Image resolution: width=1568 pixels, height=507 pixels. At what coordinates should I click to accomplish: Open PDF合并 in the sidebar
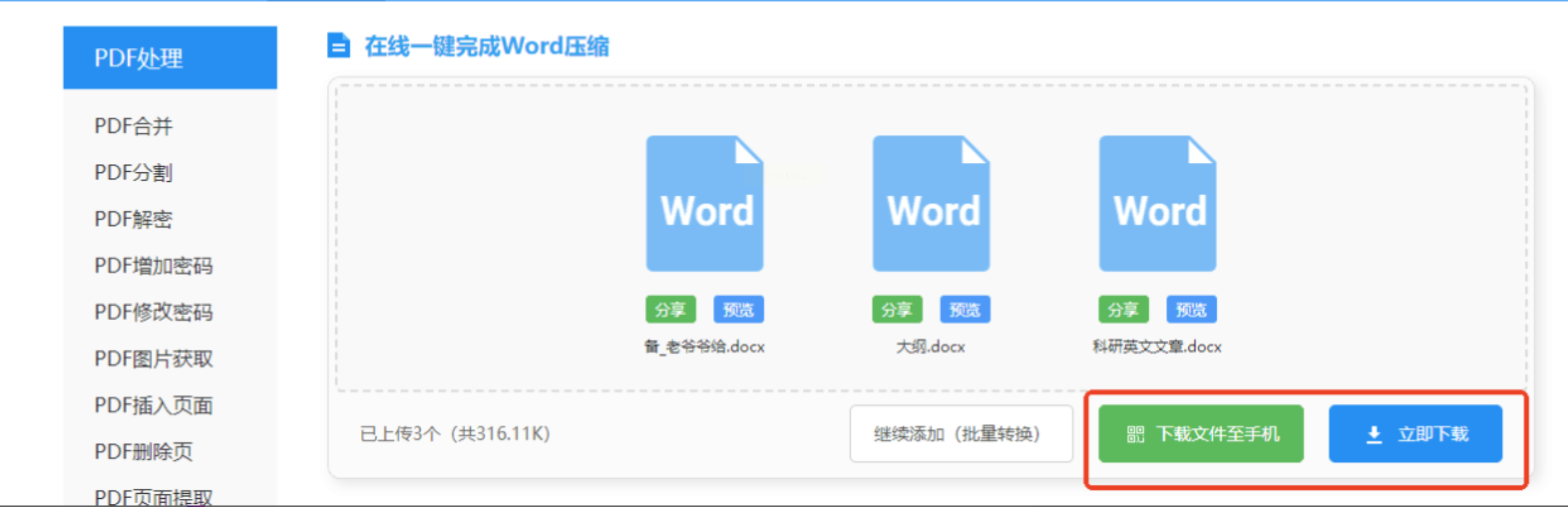133,126
